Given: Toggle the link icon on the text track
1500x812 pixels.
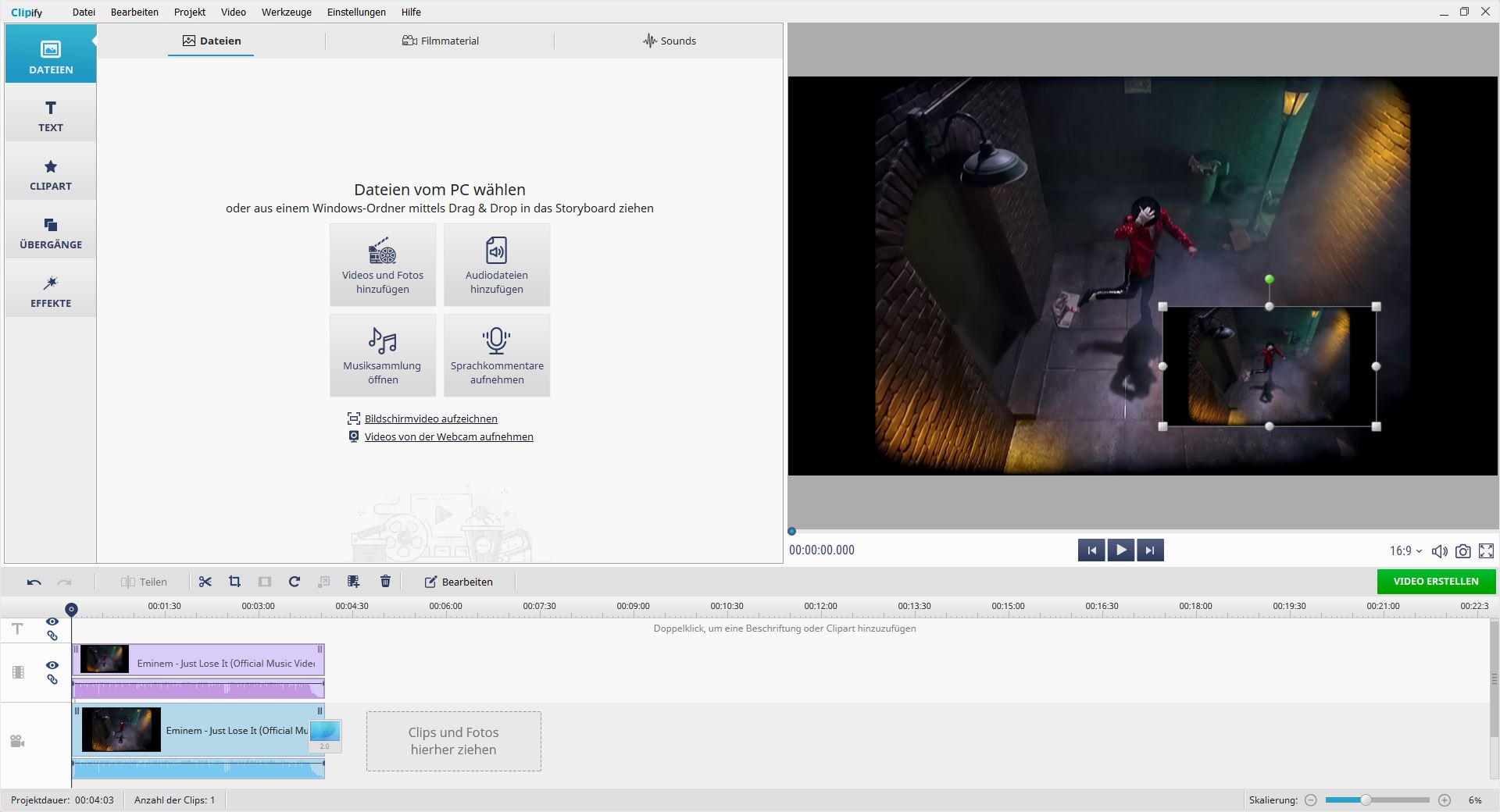Looking at the screenshot, I should pyautogui.click(x=52, y=636).
